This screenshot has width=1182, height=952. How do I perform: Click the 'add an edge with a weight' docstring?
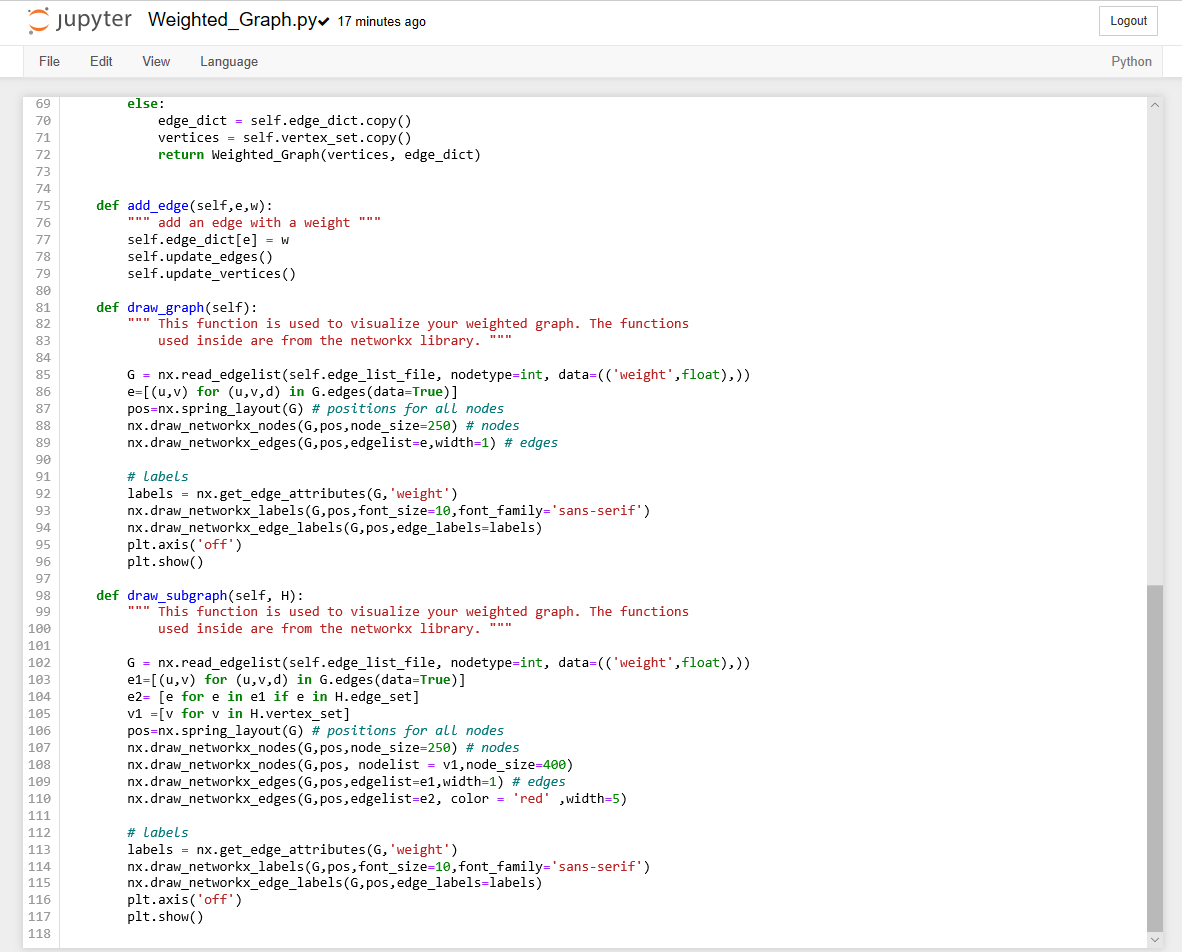coord(254,222)
